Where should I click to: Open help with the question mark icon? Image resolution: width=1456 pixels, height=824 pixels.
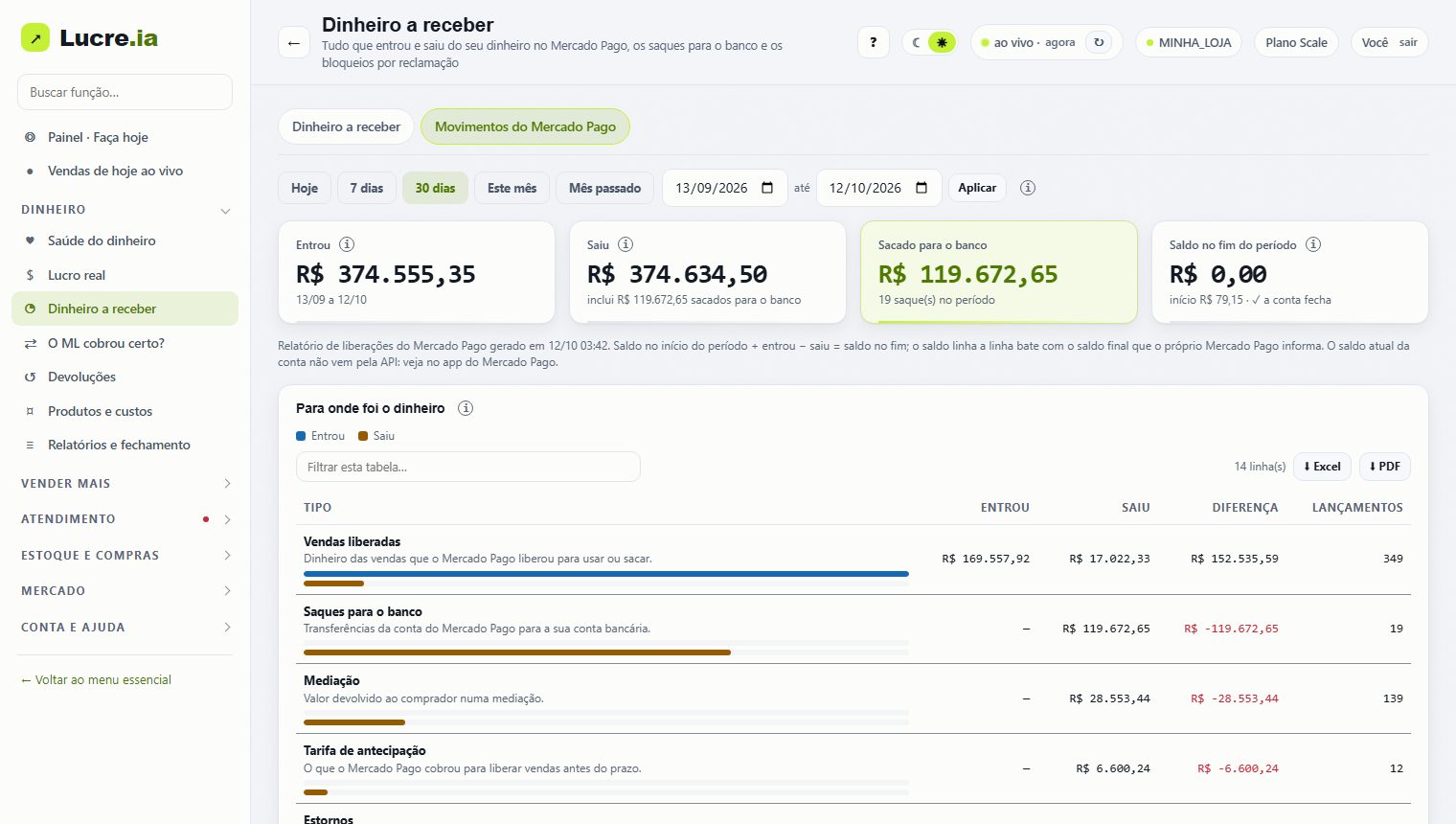point(873,42)
